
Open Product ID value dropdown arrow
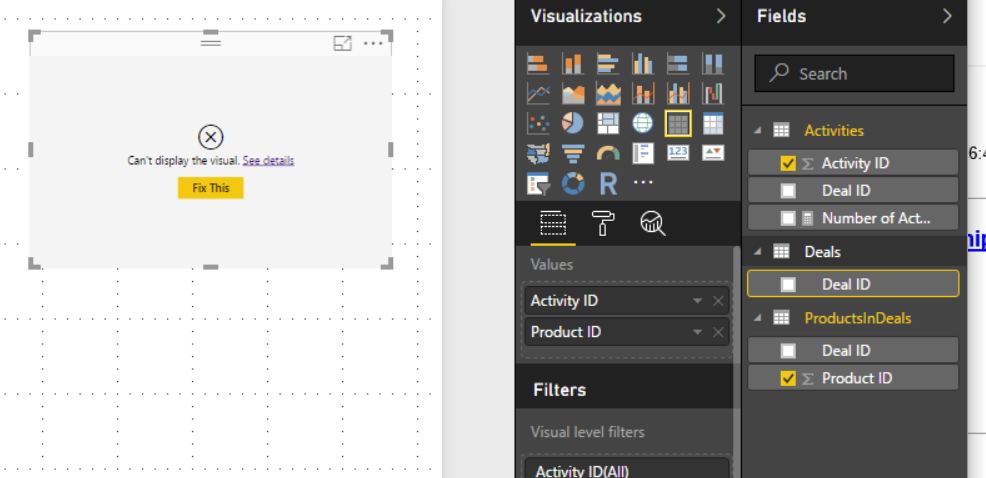697,332
